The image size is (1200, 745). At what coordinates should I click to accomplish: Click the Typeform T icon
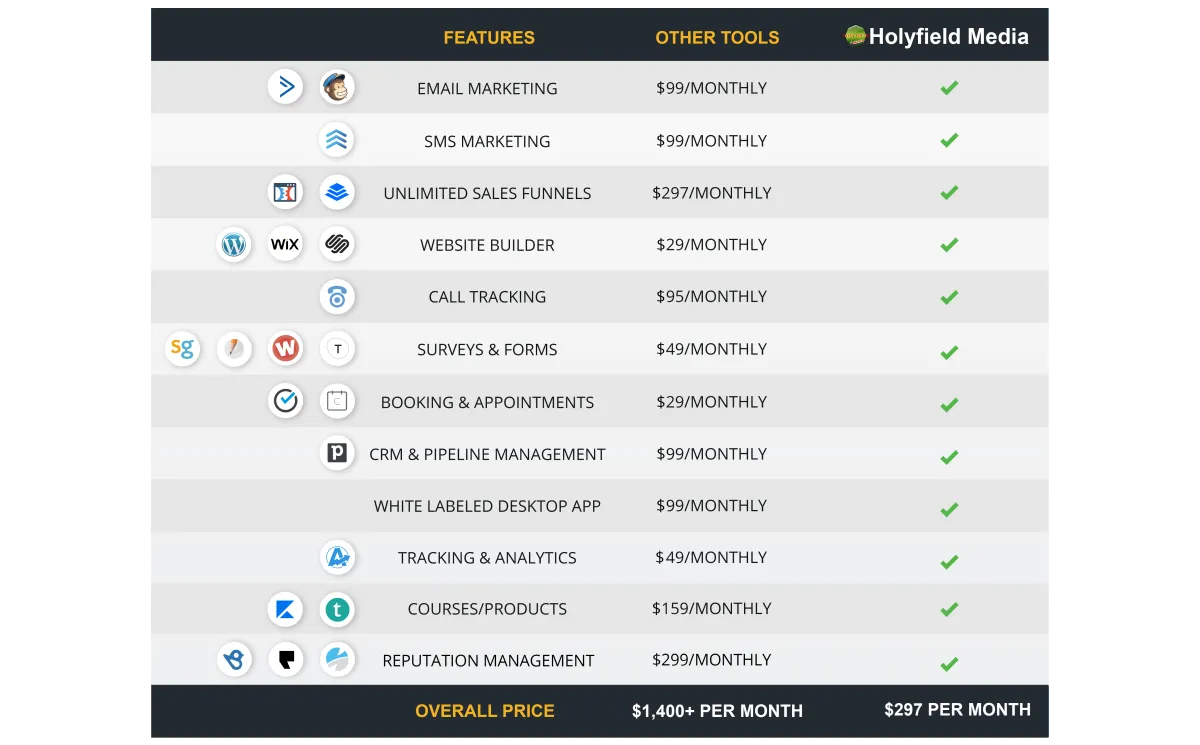pos(337,349)
